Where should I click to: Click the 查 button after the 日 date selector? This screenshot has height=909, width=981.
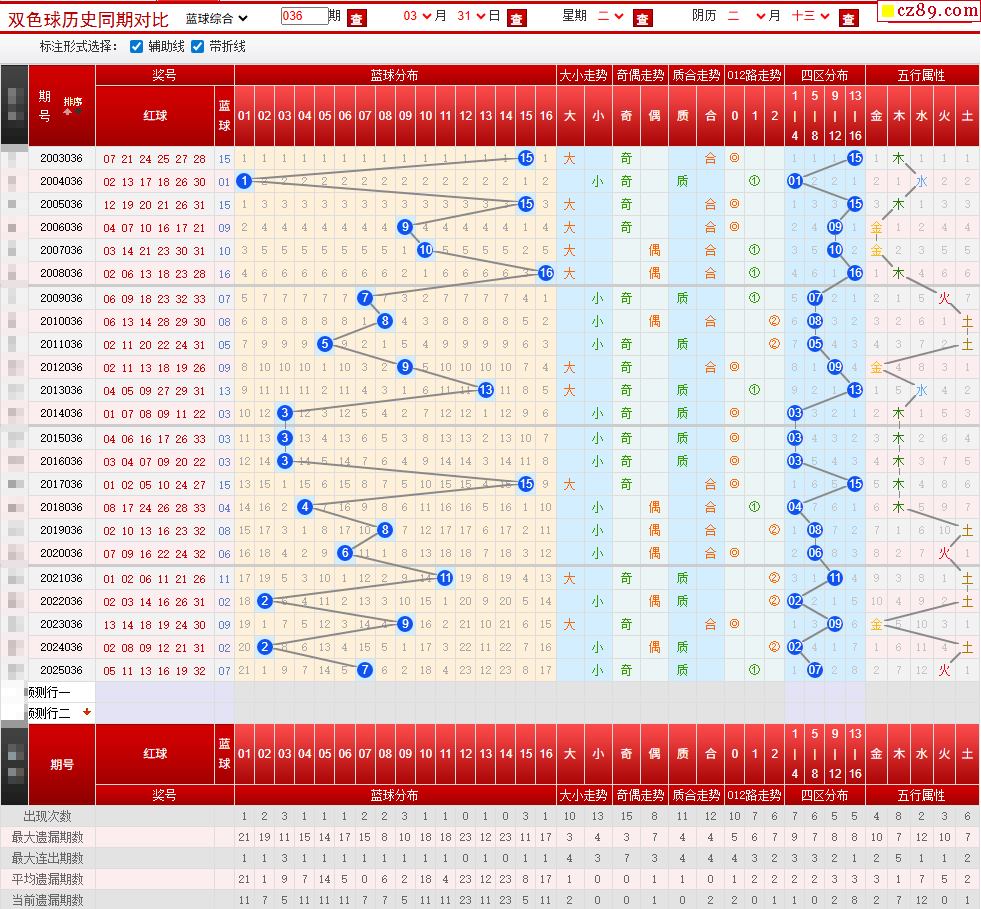516,17
